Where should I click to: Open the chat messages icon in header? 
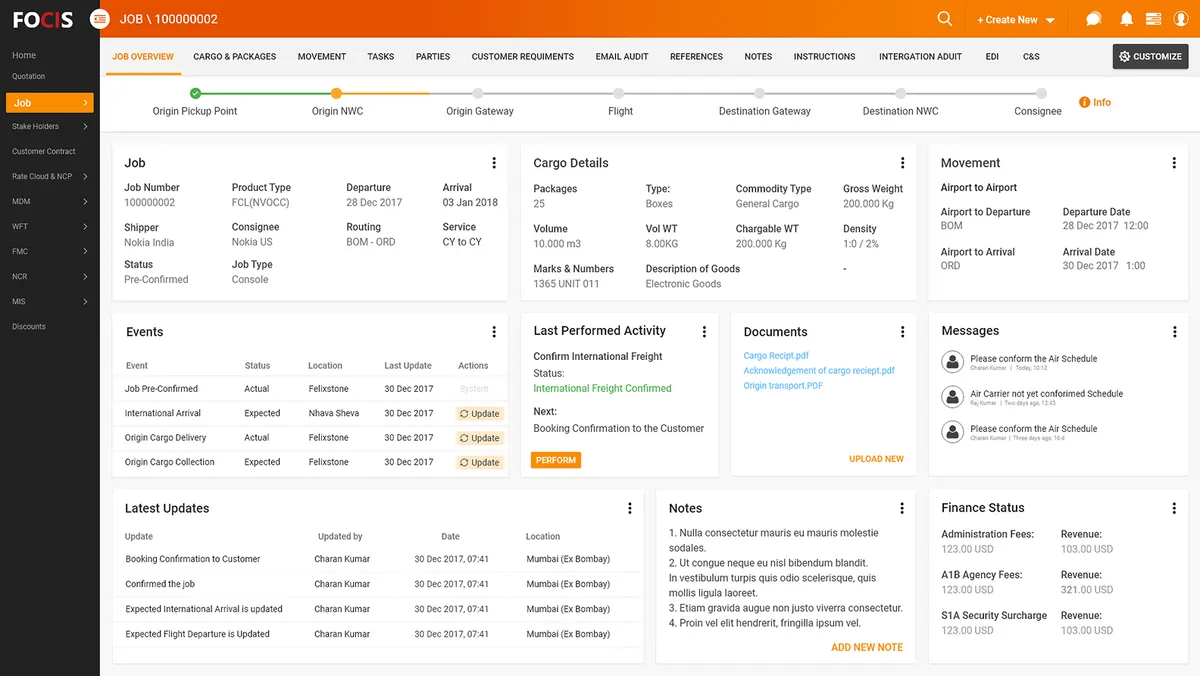[1094, 19]
